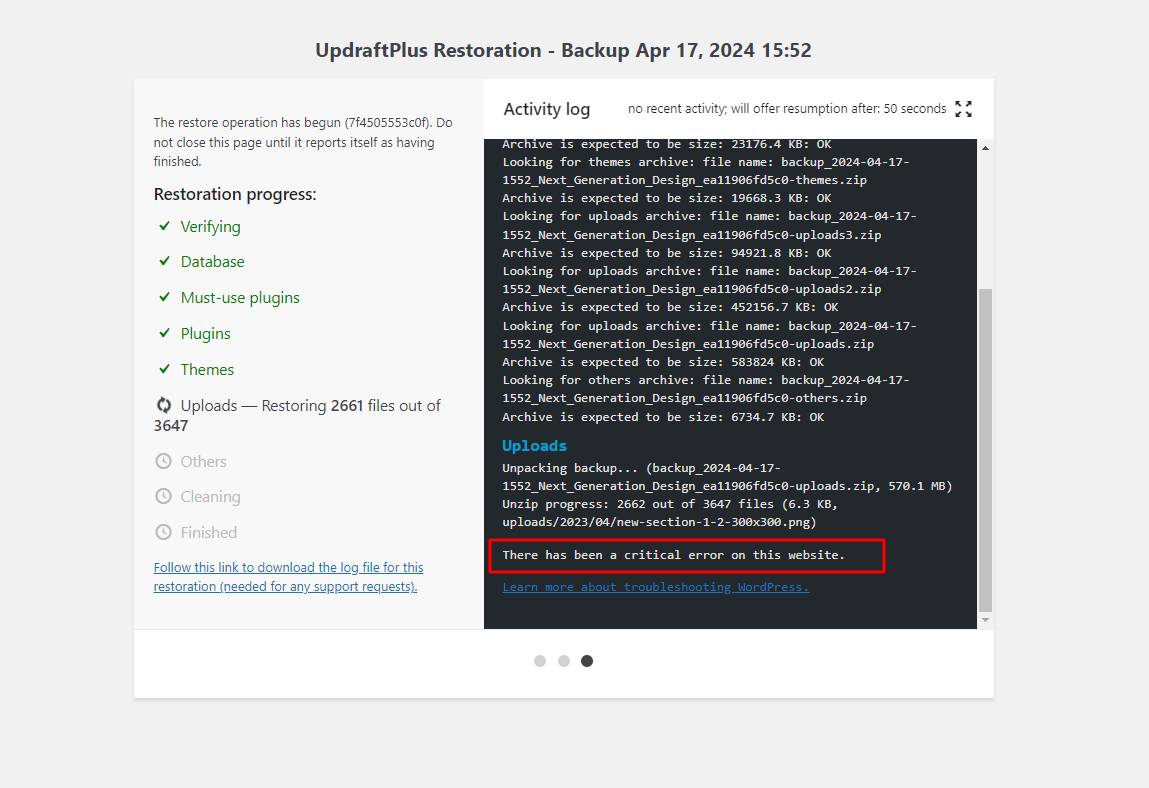Select the first pagination dot

(540, 661)
